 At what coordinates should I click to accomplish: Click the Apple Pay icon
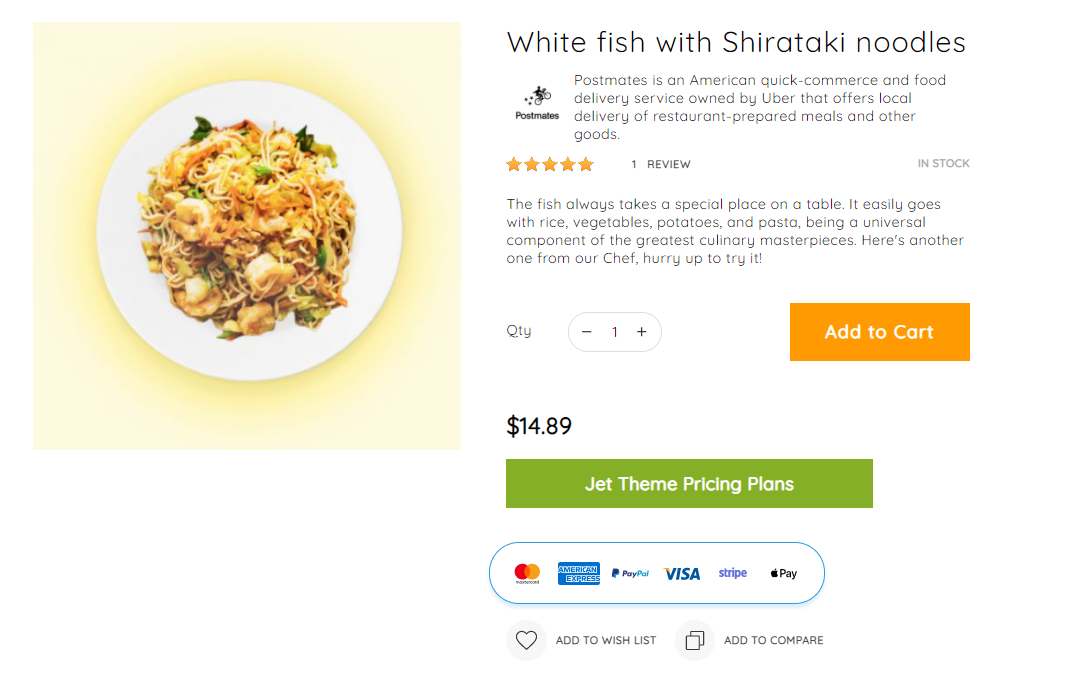point(784,573)
